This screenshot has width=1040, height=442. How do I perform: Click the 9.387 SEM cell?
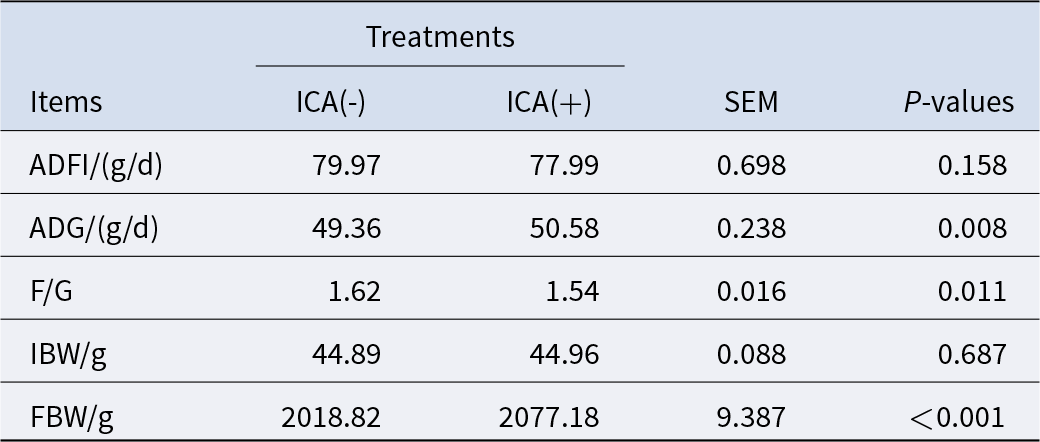pos(751,418)
